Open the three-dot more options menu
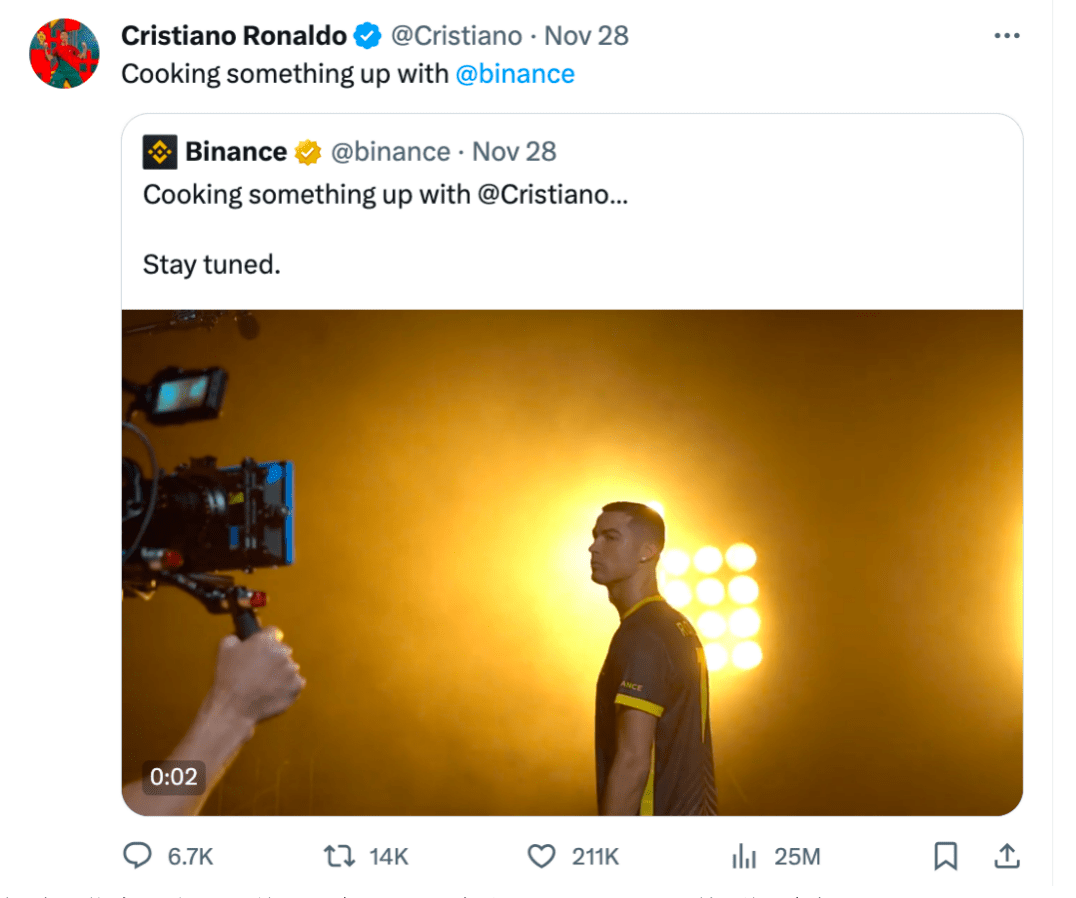This screenshot has height=898, width=1076. 1006,36
